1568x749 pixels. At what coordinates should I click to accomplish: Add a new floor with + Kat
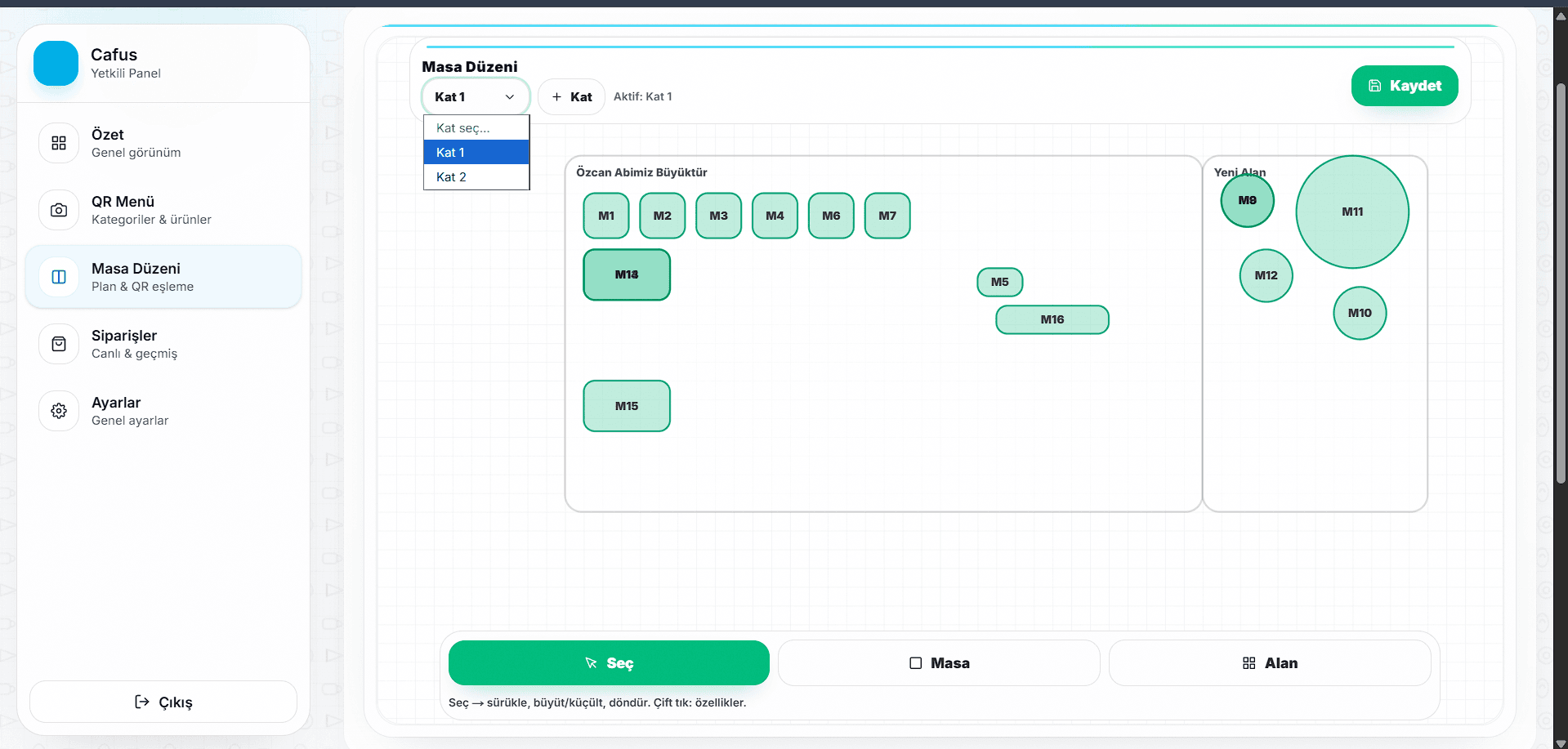point(571,96)
